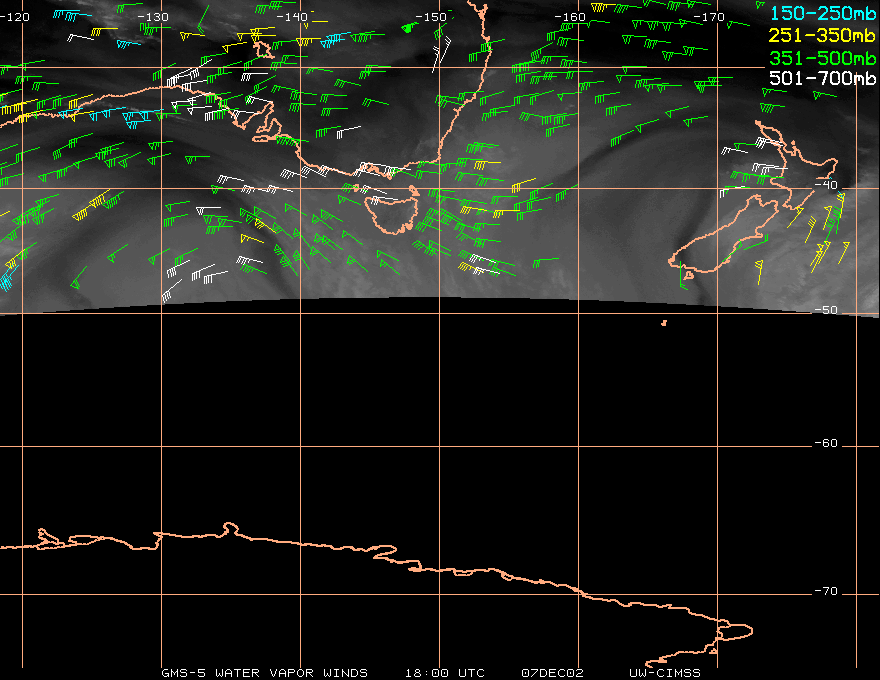Click the UW-CIMSS credit text

pyautogui.click(x=665, y=673)
